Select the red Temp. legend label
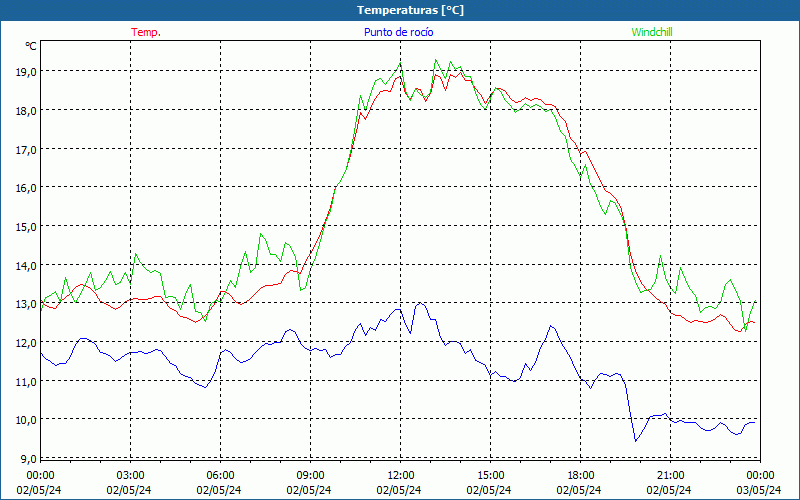Image resolution: width=800 pixels, height=500 pixels. tap(146, 32)
